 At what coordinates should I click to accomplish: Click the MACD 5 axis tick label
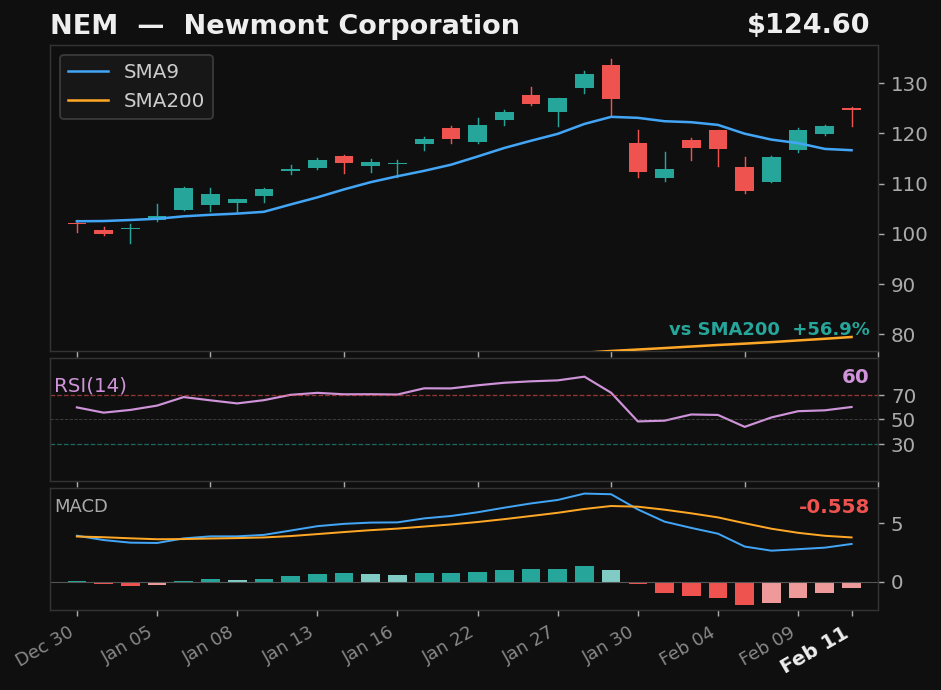click(897, 524)
